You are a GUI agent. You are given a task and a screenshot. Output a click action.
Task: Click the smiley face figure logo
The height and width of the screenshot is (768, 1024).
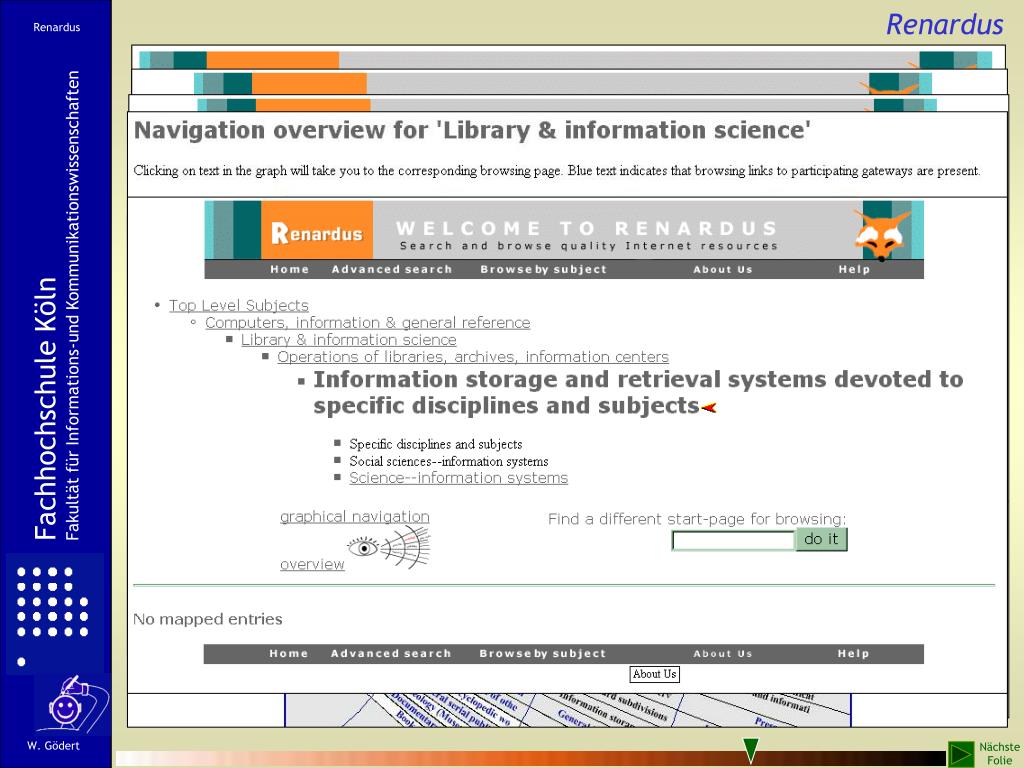[72, 703]
